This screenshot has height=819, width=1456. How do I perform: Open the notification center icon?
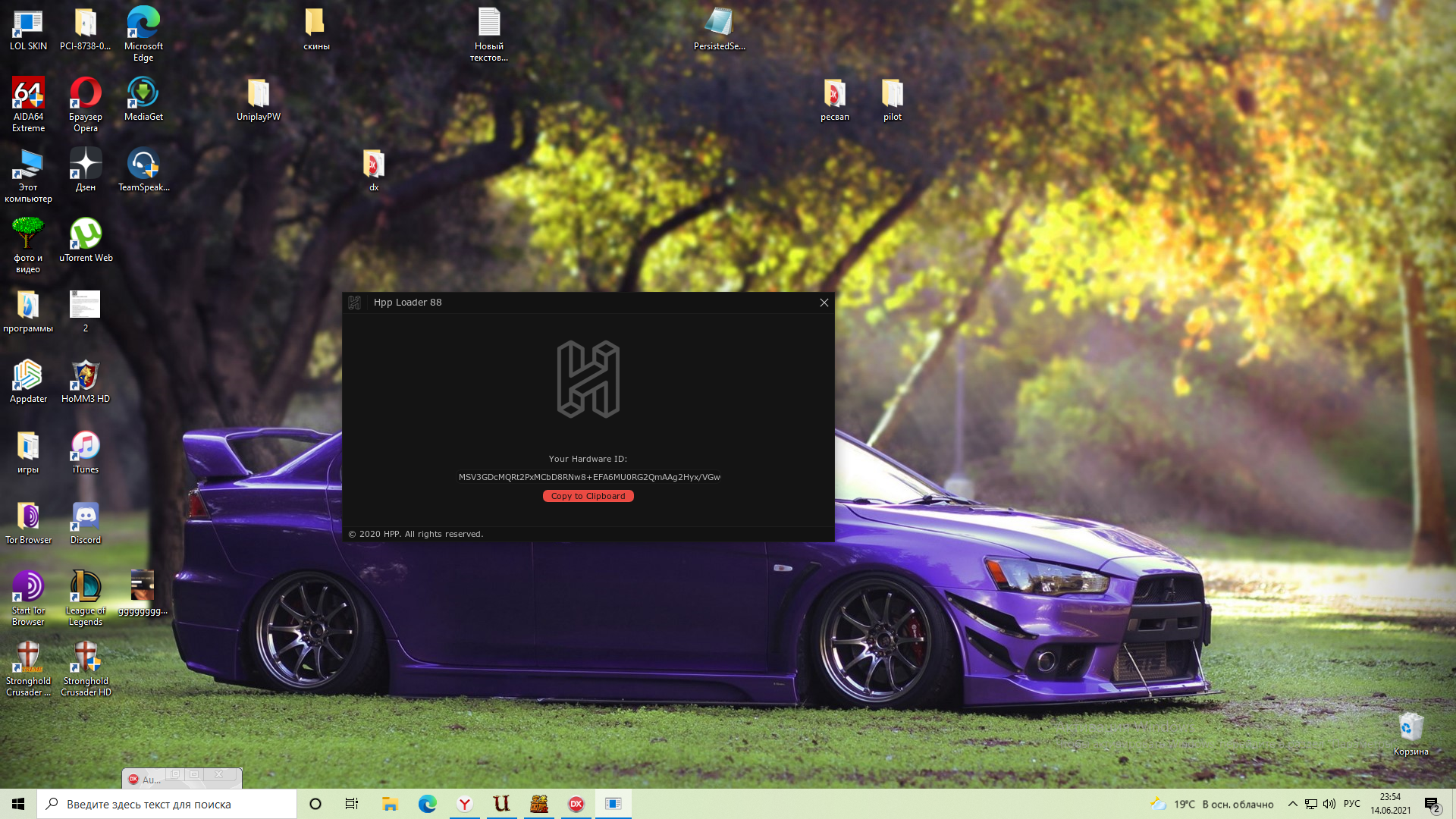(x=1432, y=804)
